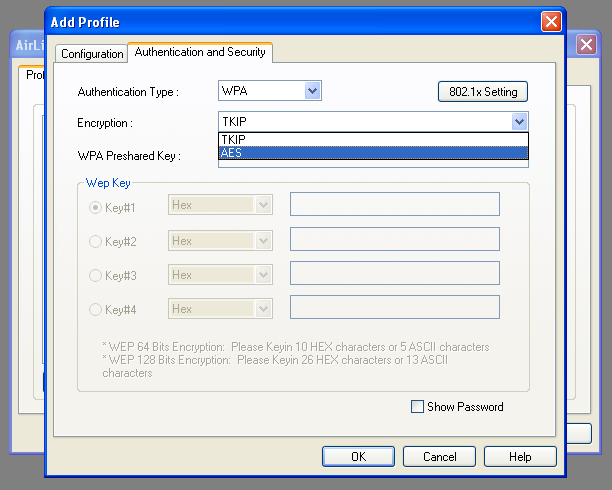Image resolution: width=612 pixels, height=490 pixels.
Task: Select the Key#1 radio button
Action: [95, 207]
